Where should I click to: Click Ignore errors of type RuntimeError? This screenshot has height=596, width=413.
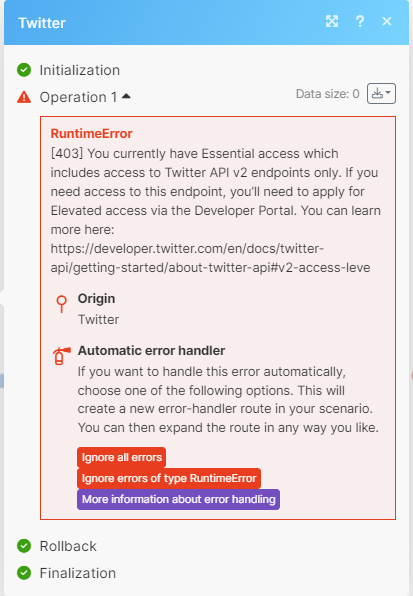pos(169,478)
